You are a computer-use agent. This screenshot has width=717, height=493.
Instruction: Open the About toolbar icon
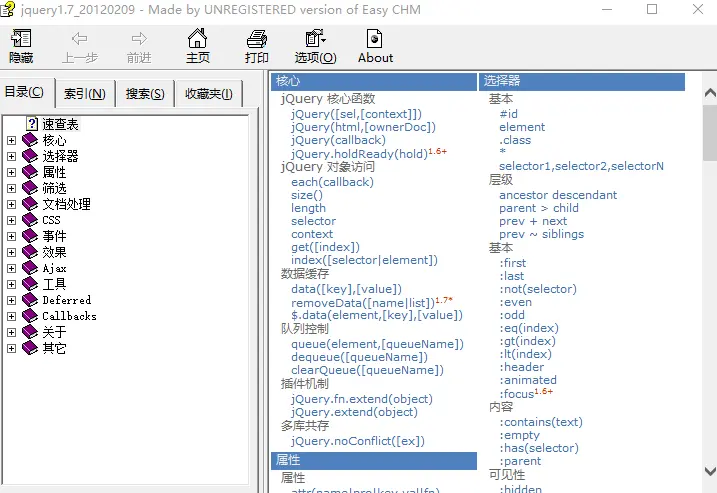coord(375,40)
